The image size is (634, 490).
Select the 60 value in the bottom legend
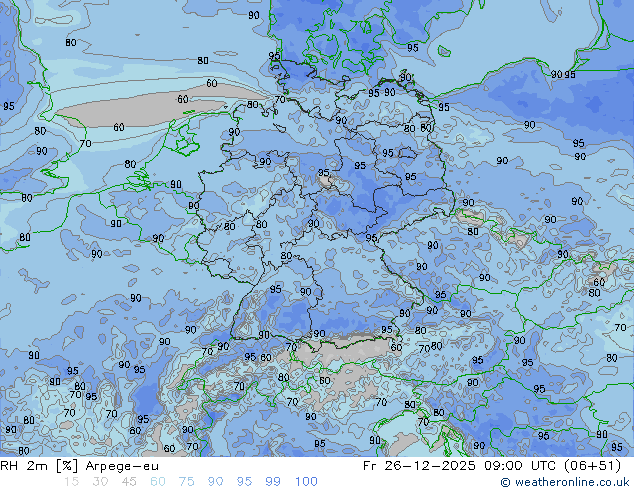pos(158,482)
